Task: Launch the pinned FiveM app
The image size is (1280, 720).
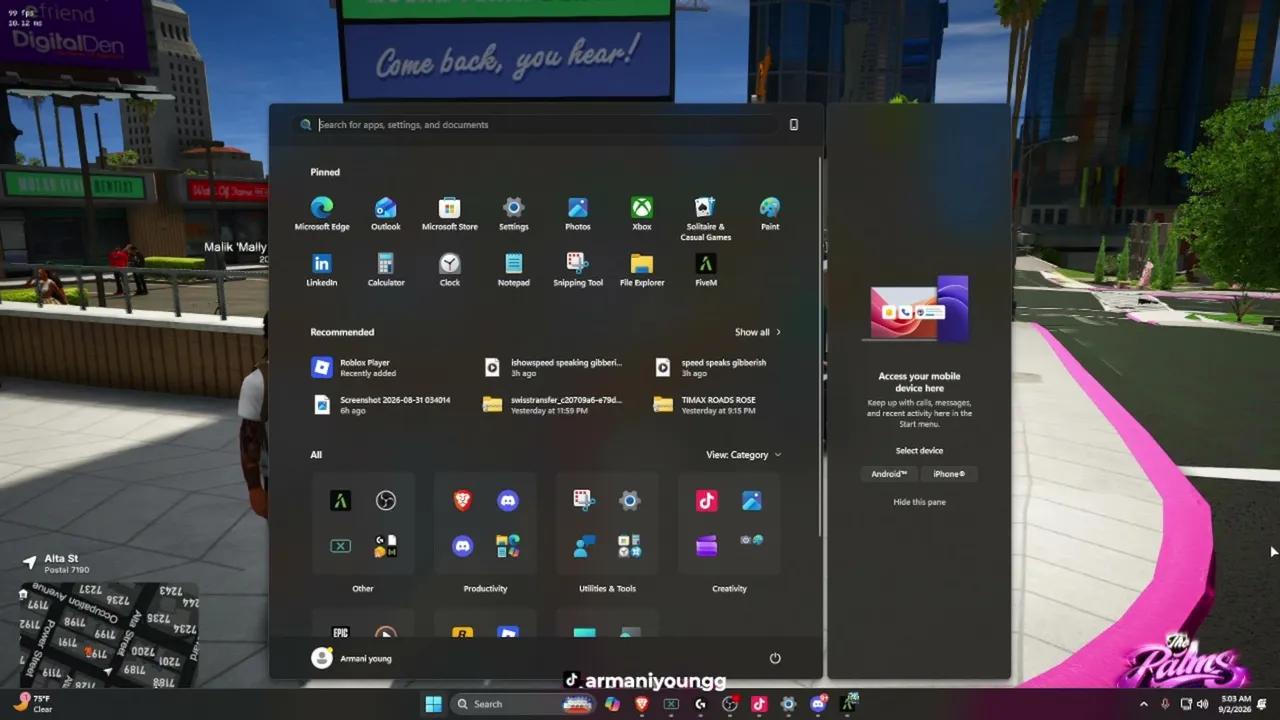Action: 706,270
